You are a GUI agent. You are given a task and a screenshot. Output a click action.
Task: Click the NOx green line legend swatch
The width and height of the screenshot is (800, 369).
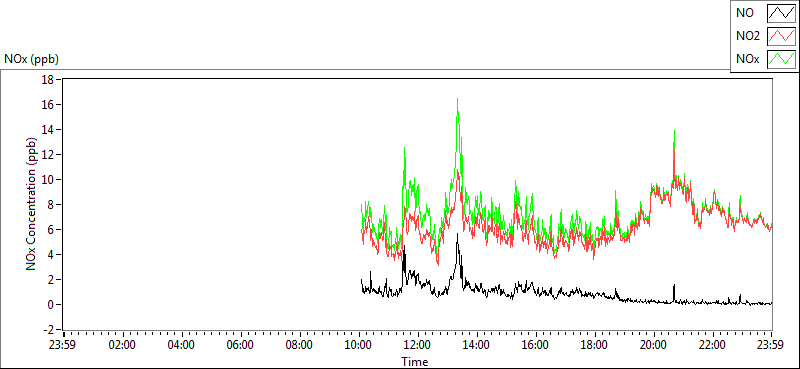point(782,59)
